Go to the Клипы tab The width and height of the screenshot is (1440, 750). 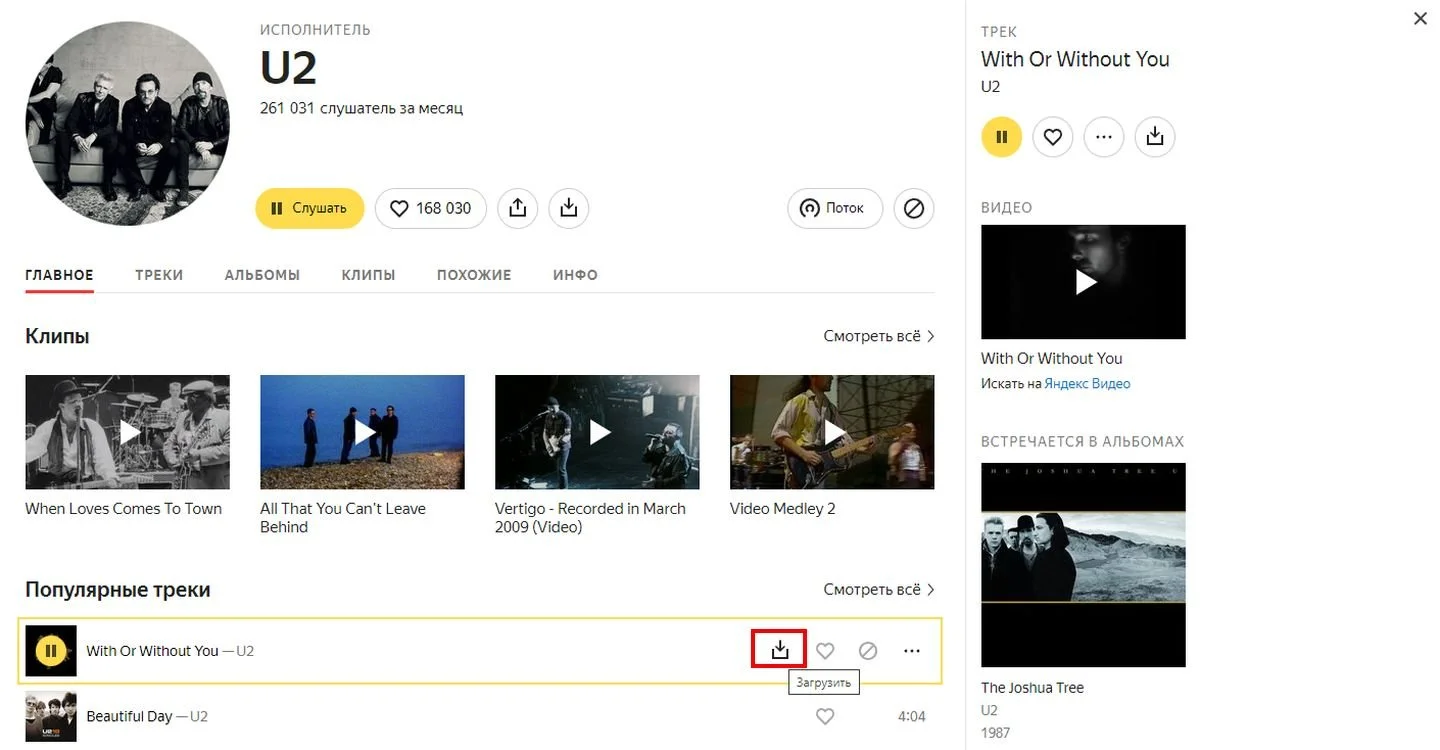pos(368,275)
